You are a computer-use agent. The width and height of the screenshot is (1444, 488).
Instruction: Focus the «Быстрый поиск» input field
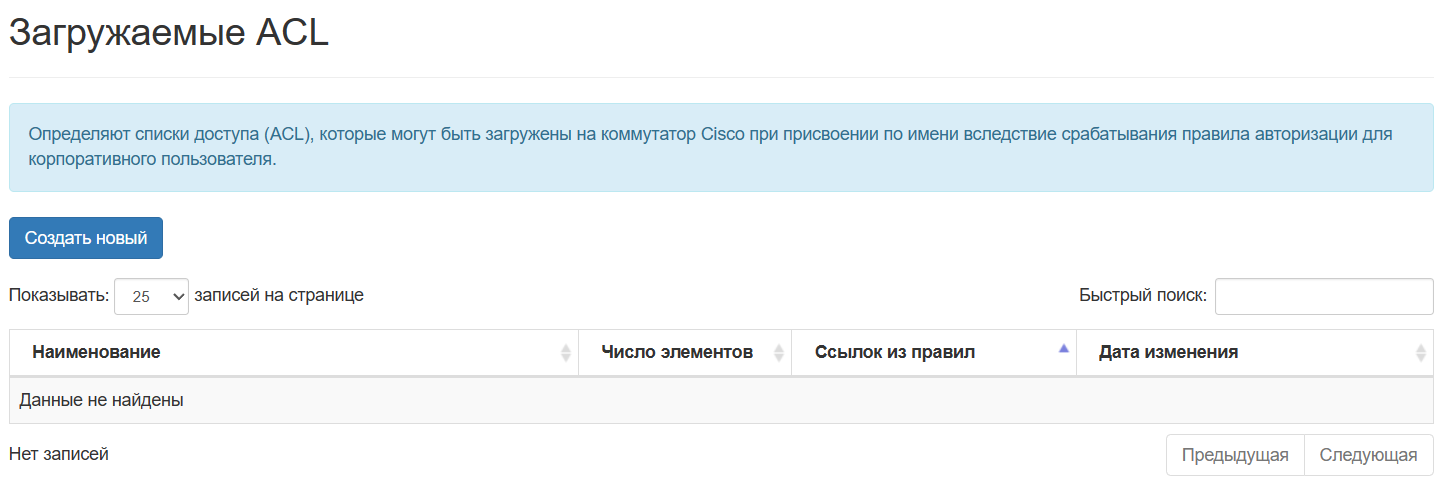[1324, 296]
